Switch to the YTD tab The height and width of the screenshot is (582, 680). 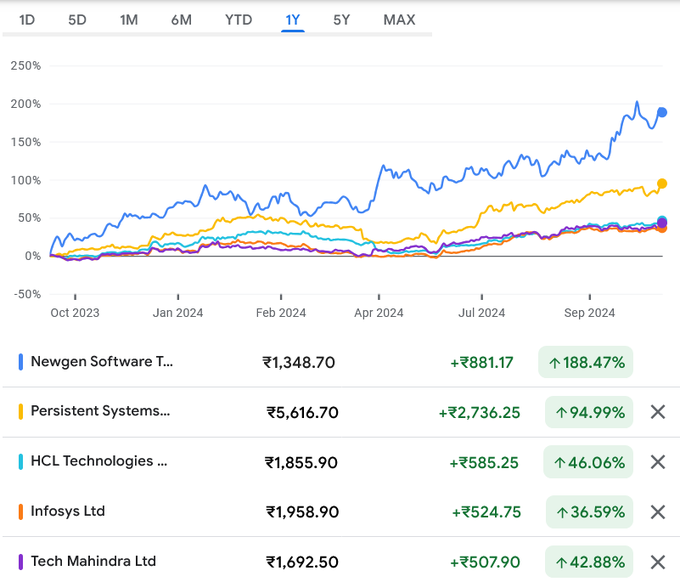pyautogui.click(x=239, y=20)
